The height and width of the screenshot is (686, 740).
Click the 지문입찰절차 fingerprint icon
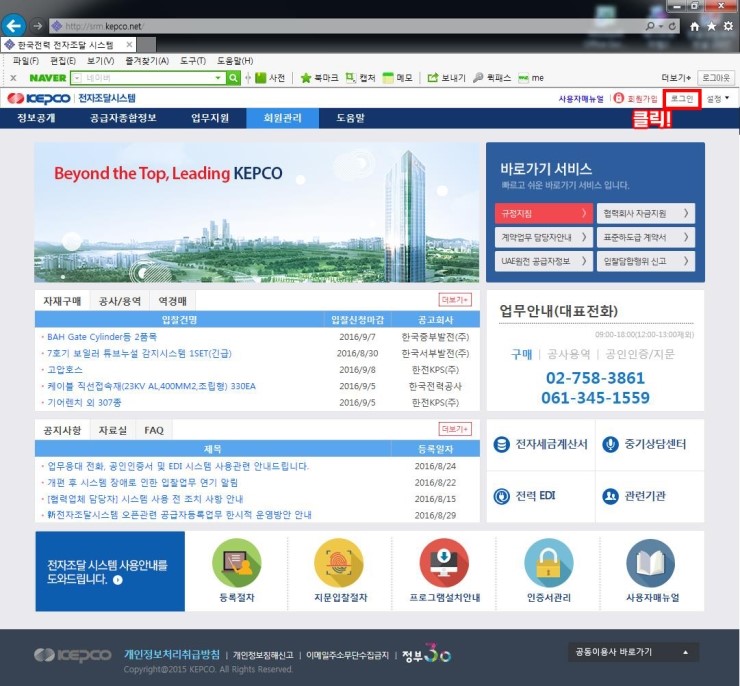click(339, 563)
